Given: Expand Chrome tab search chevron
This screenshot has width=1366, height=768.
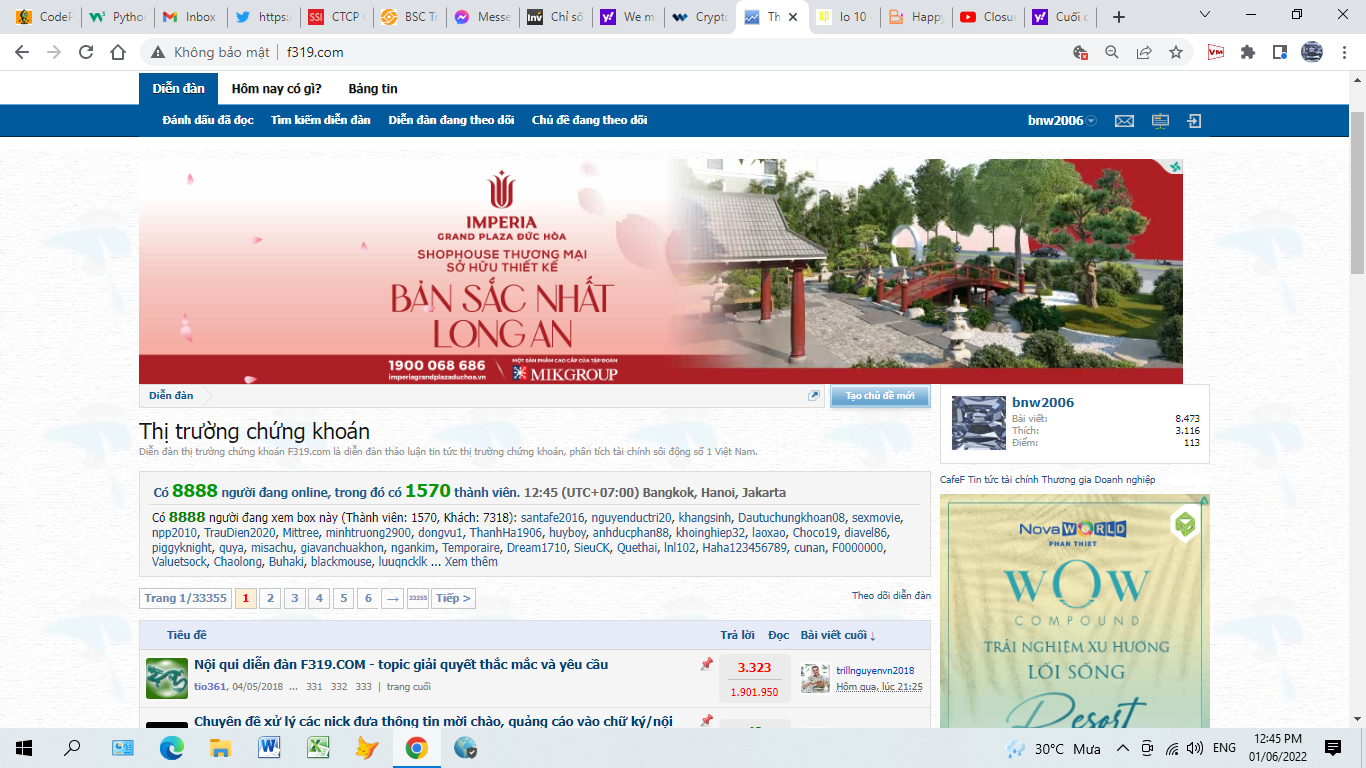Looking at the screenshot, I should (x=1204, y=16).
